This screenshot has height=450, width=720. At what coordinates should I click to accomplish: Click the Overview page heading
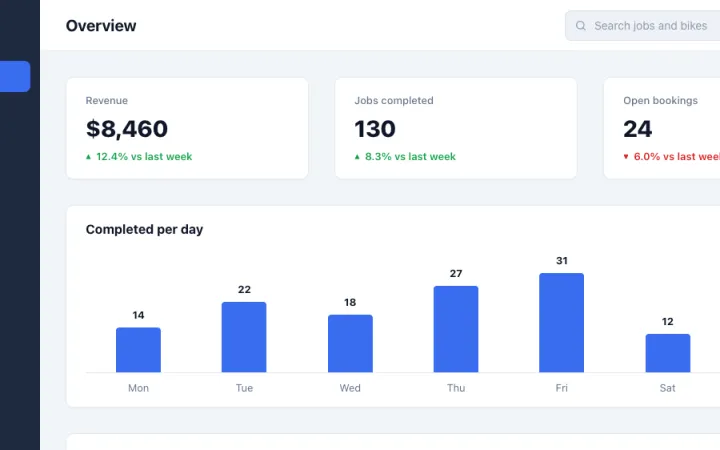click(x=101, y=26)
